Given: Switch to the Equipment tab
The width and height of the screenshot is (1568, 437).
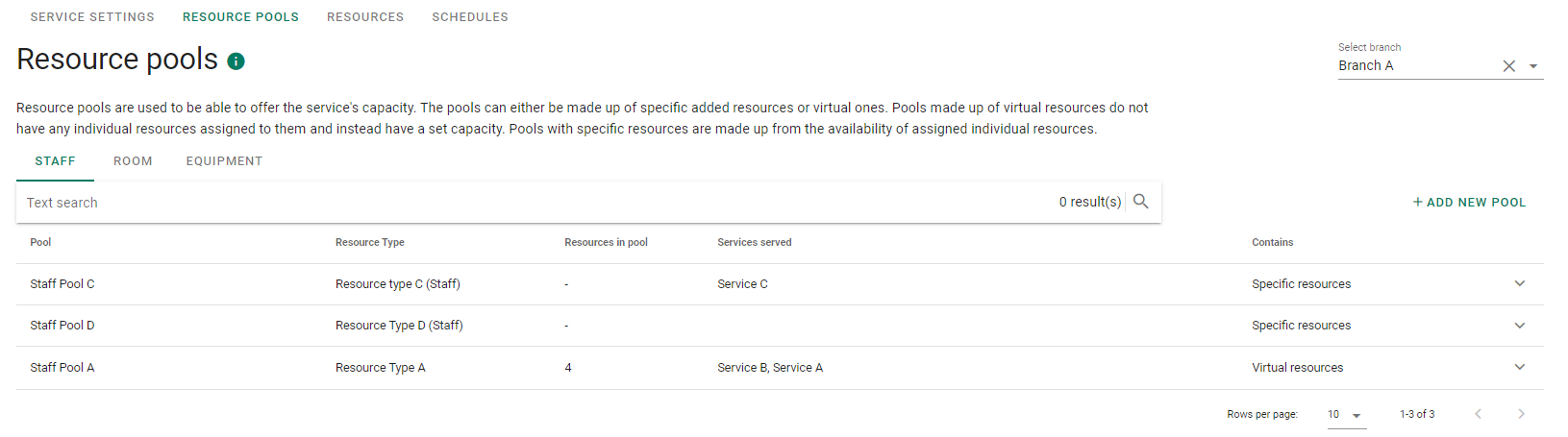Looking at the screenshot, I should point(224,161).
